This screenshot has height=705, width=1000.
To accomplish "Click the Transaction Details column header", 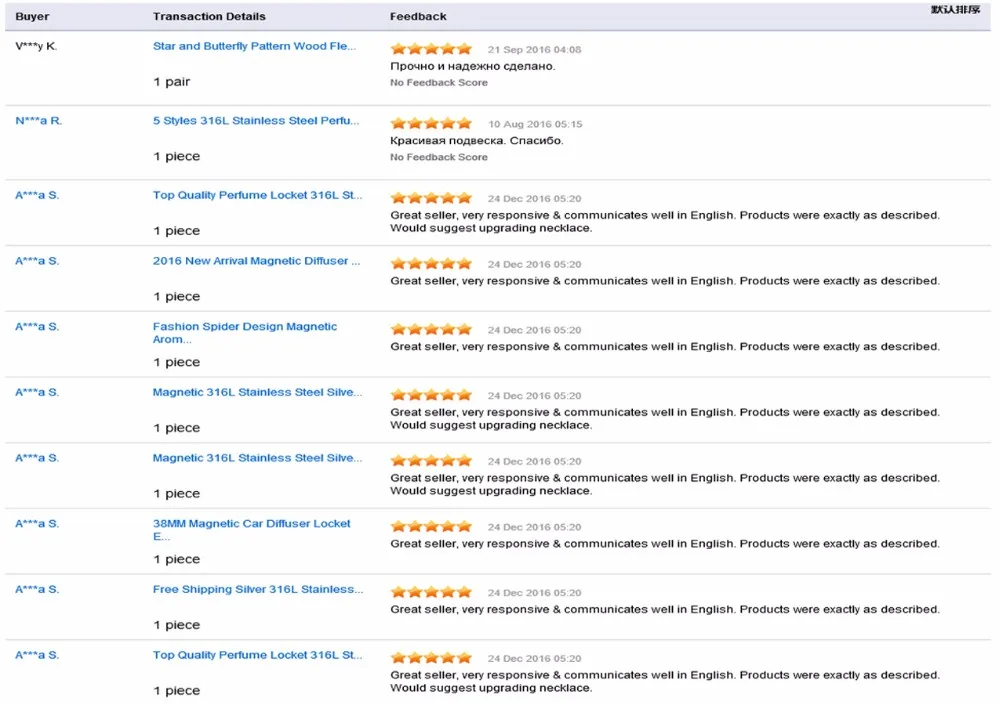I will 209,16.
